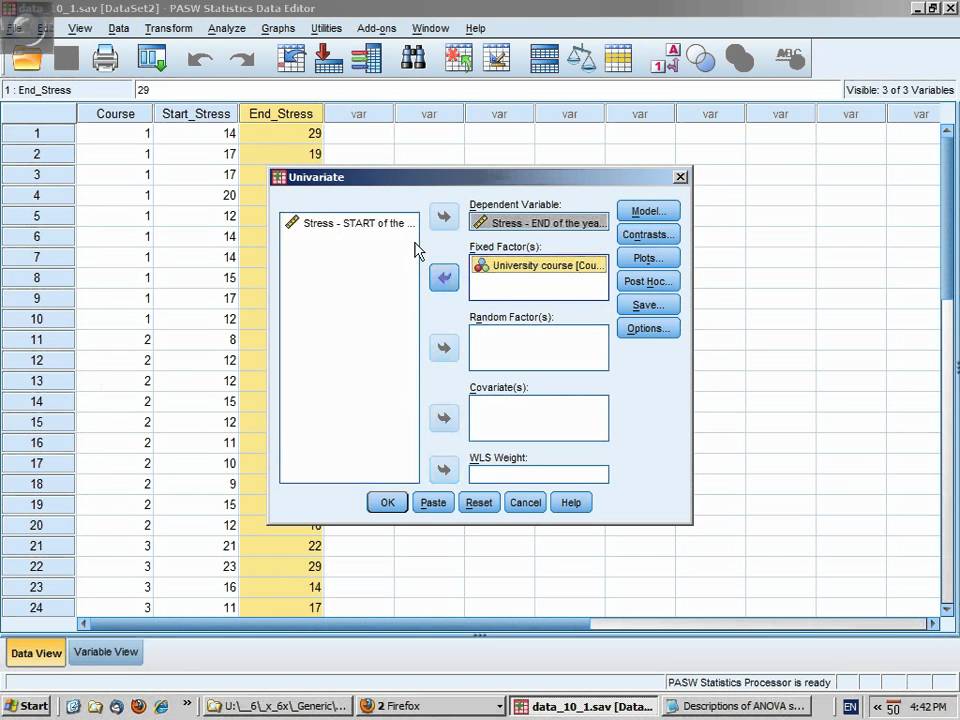960x720 pixels.
Task: Select 'Stress - END of the yea...' dependent variable
Action: tap(539, 222)
